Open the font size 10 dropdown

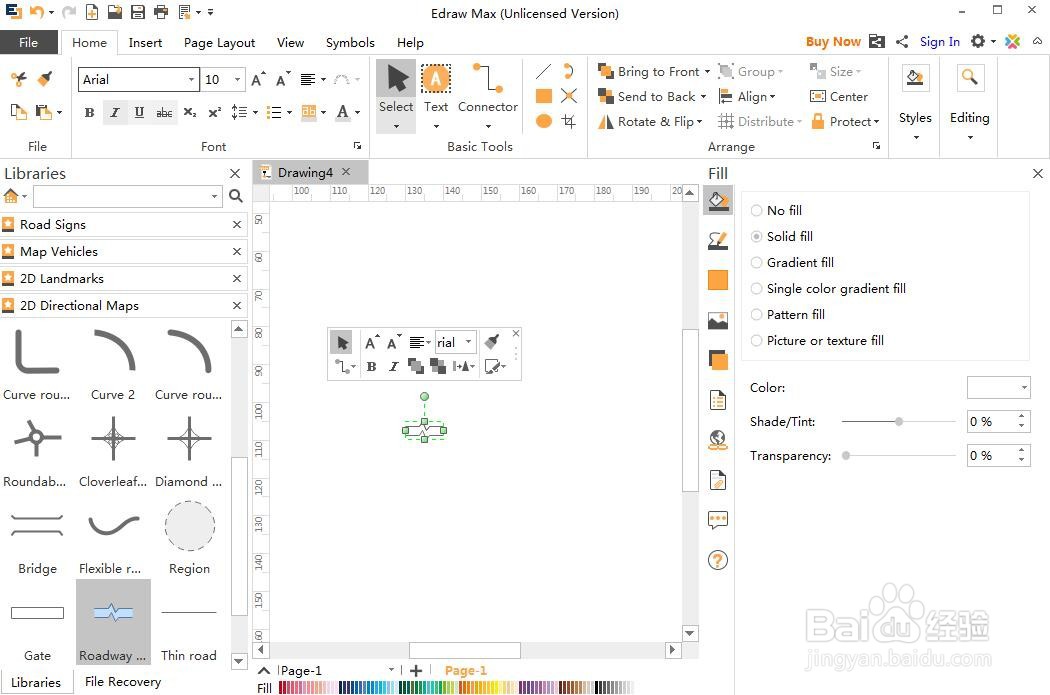(x=237, y=79)
